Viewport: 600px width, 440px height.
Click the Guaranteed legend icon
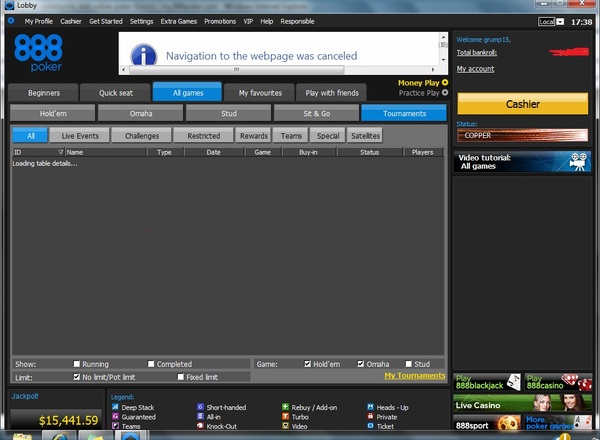coord(115,416)
